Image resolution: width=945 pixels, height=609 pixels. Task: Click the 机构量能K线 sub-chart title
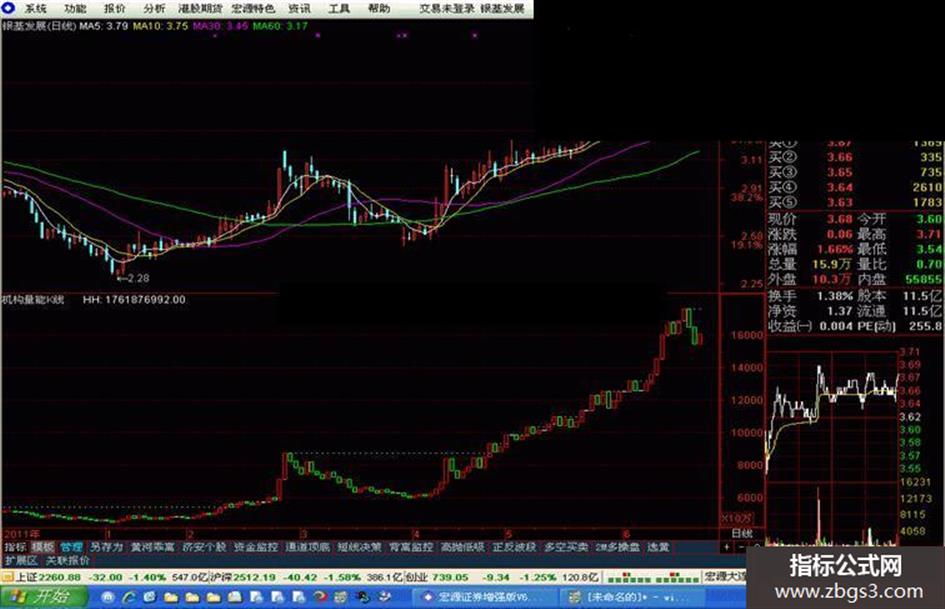pos(33,300)
